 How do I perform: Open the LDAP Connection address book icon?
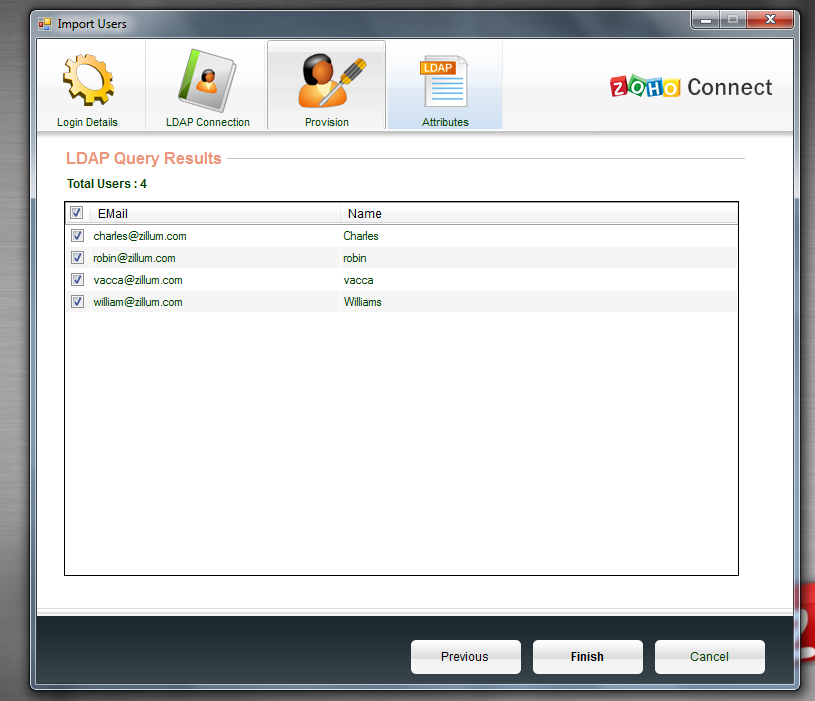(207, 81)
